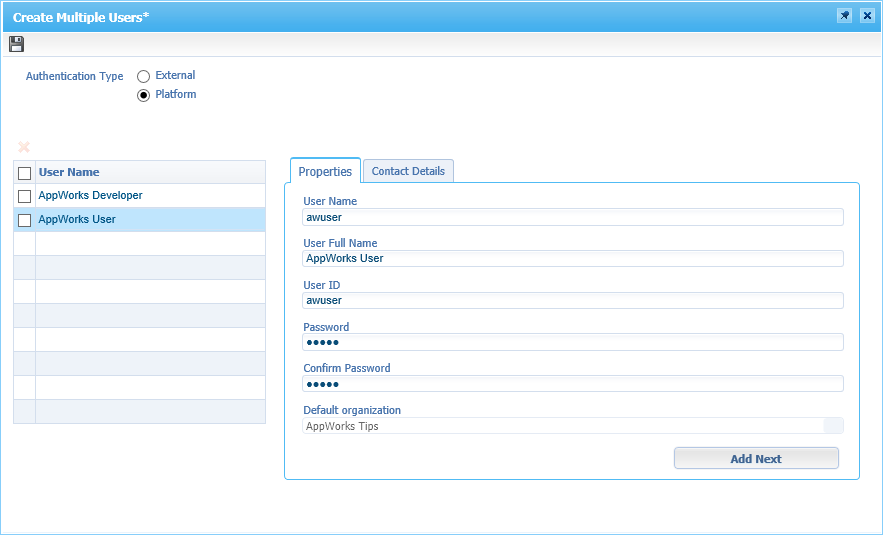Screen dimensions: 883x535
Task: Click the Confirm Password field
Action: 573,384
